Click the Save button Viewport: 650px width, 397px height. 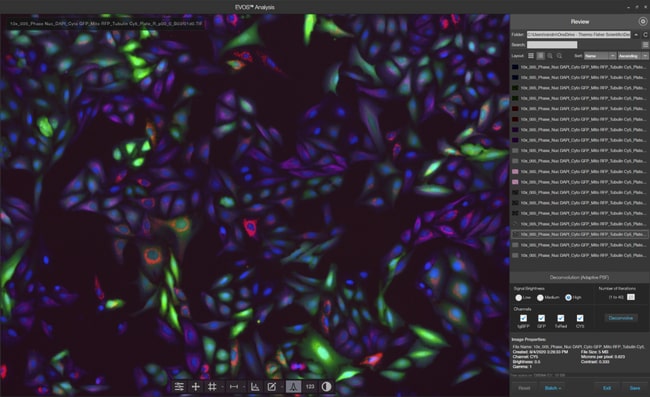[x=635, y=388]
